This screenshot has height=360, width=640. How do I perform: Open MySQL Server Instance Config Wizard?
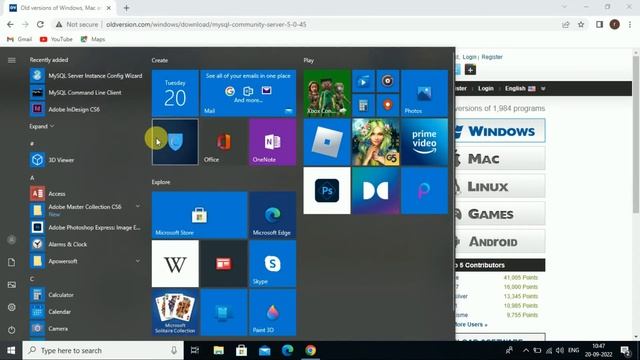[86, 76]
